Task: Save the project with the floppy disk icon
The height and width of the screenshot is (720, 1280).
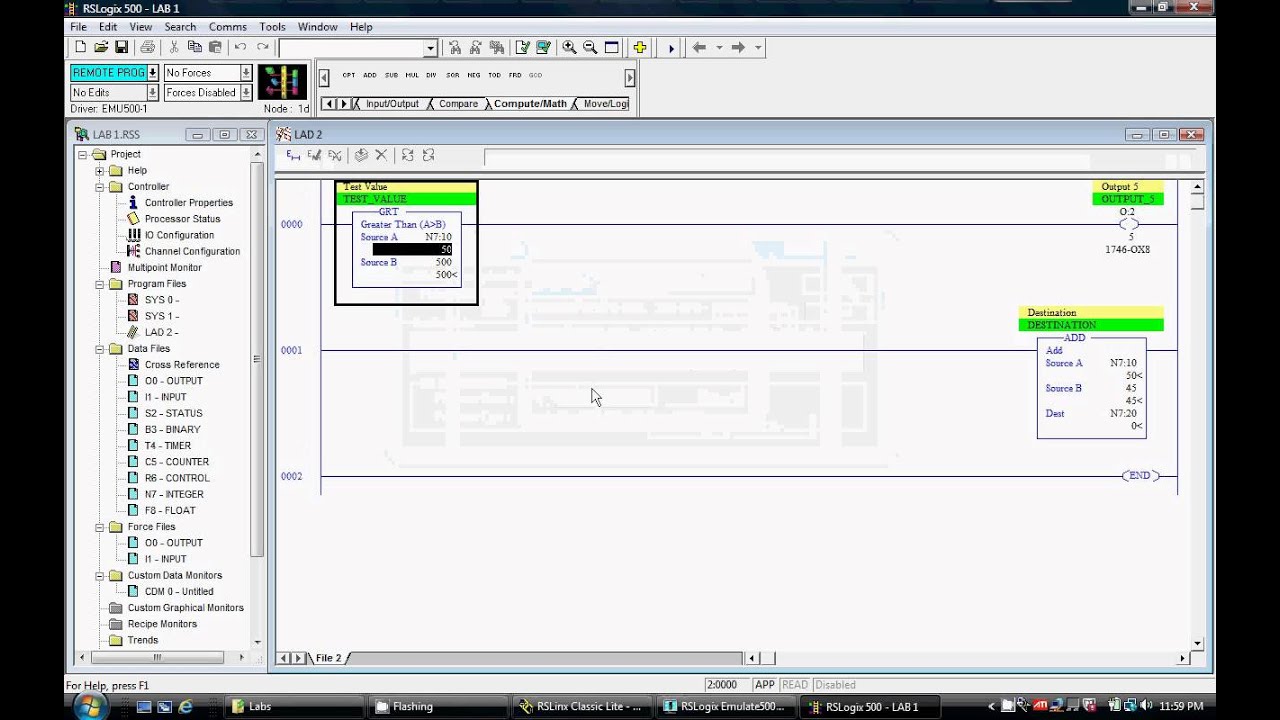Action: point(121,47)
